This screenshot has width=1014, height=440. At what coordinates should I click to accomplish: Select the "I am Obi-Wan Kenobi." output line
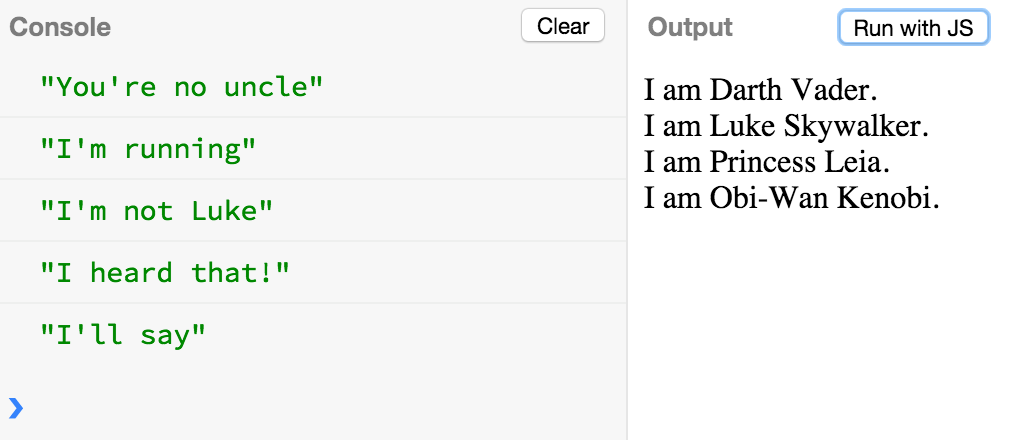coord(792,199)
